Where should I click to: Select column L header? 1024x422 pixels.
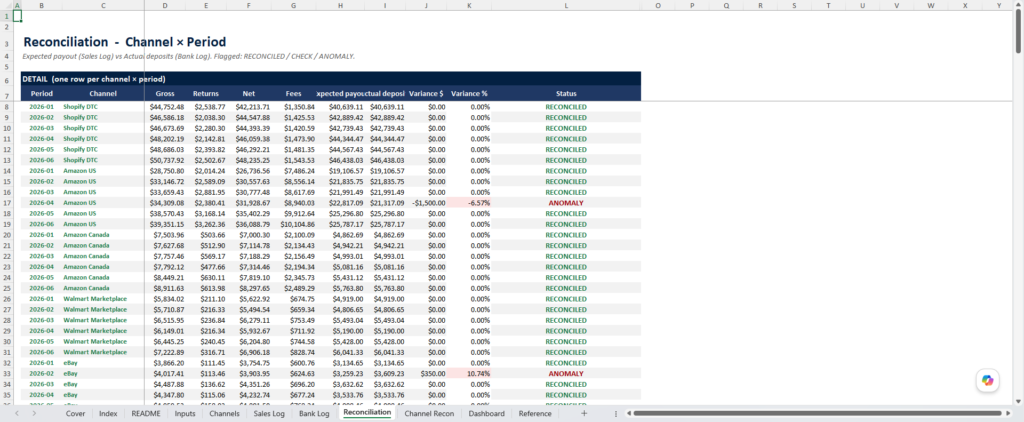click(x=566, y=5)
